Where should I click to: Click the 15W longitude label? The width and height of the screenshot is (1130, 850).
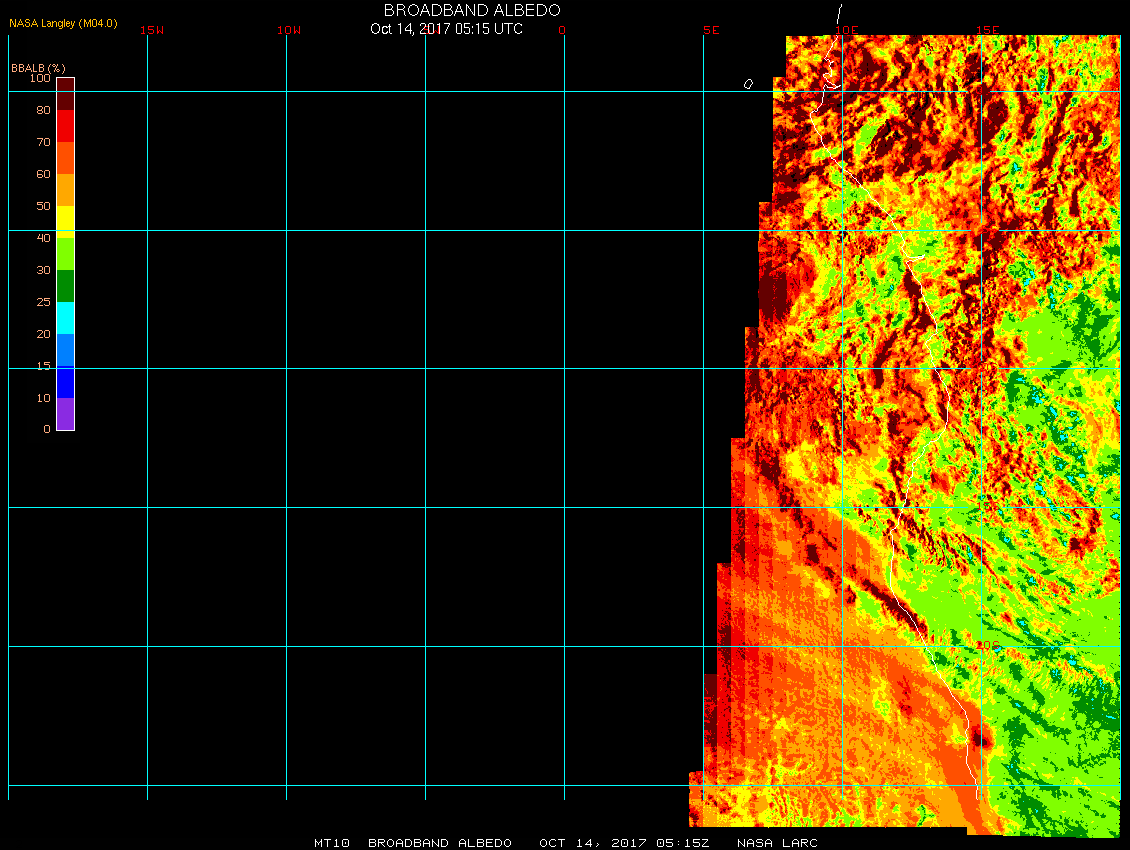point(152,30)
